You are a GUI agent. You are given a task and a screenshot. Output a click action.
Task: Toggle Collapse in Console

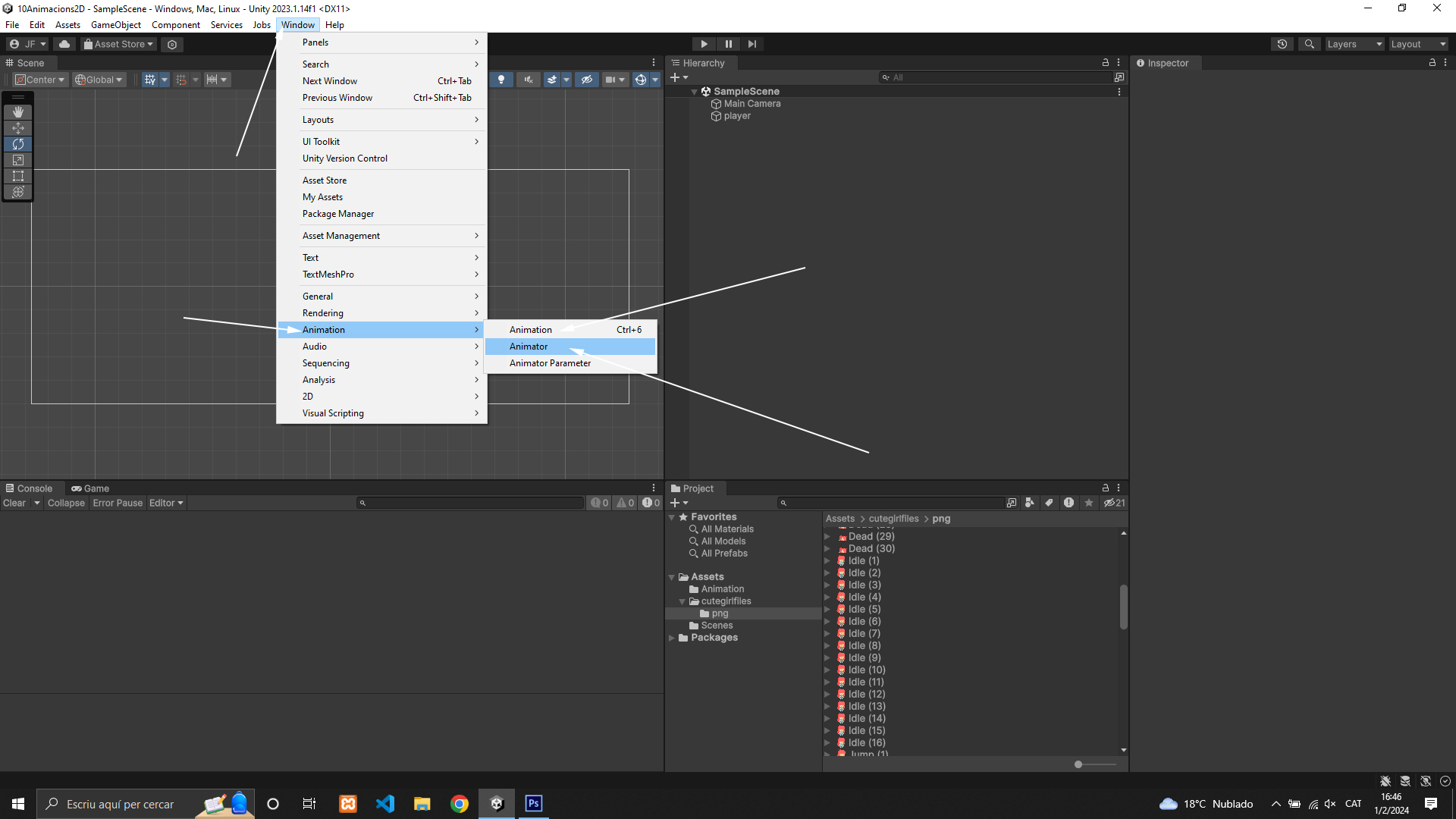point(66,503)
